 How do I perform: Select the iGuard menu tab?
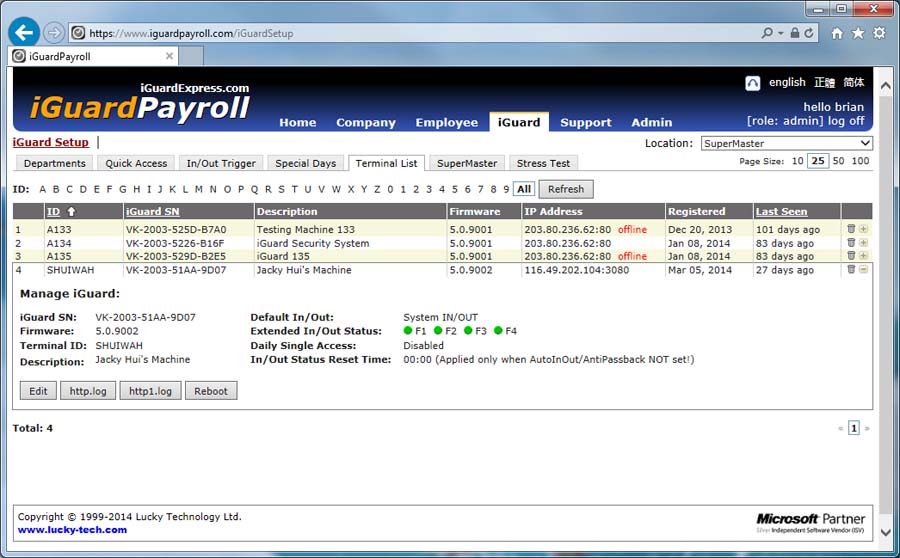519,122
